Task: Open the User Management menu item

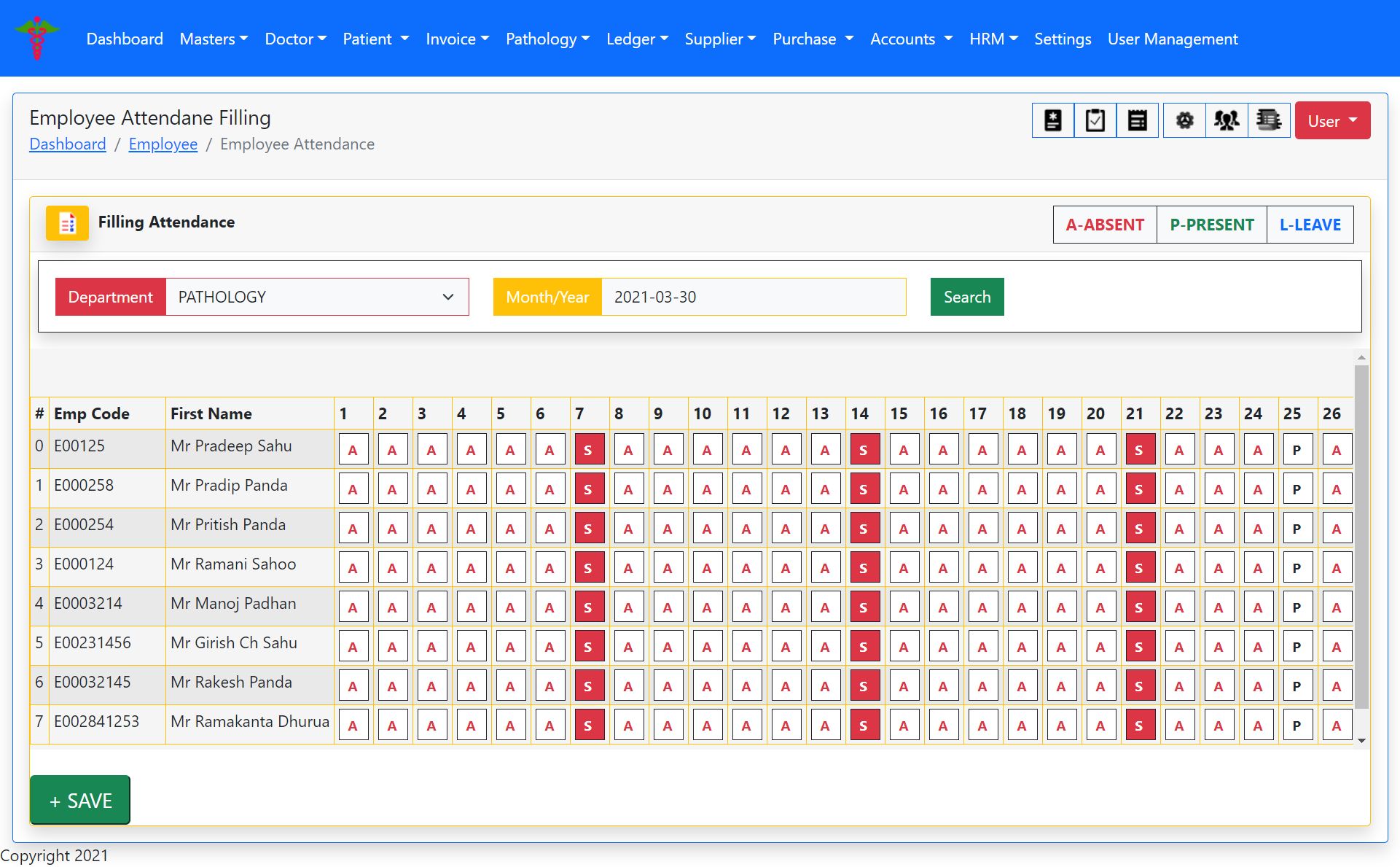Action: pos(1172,39)
